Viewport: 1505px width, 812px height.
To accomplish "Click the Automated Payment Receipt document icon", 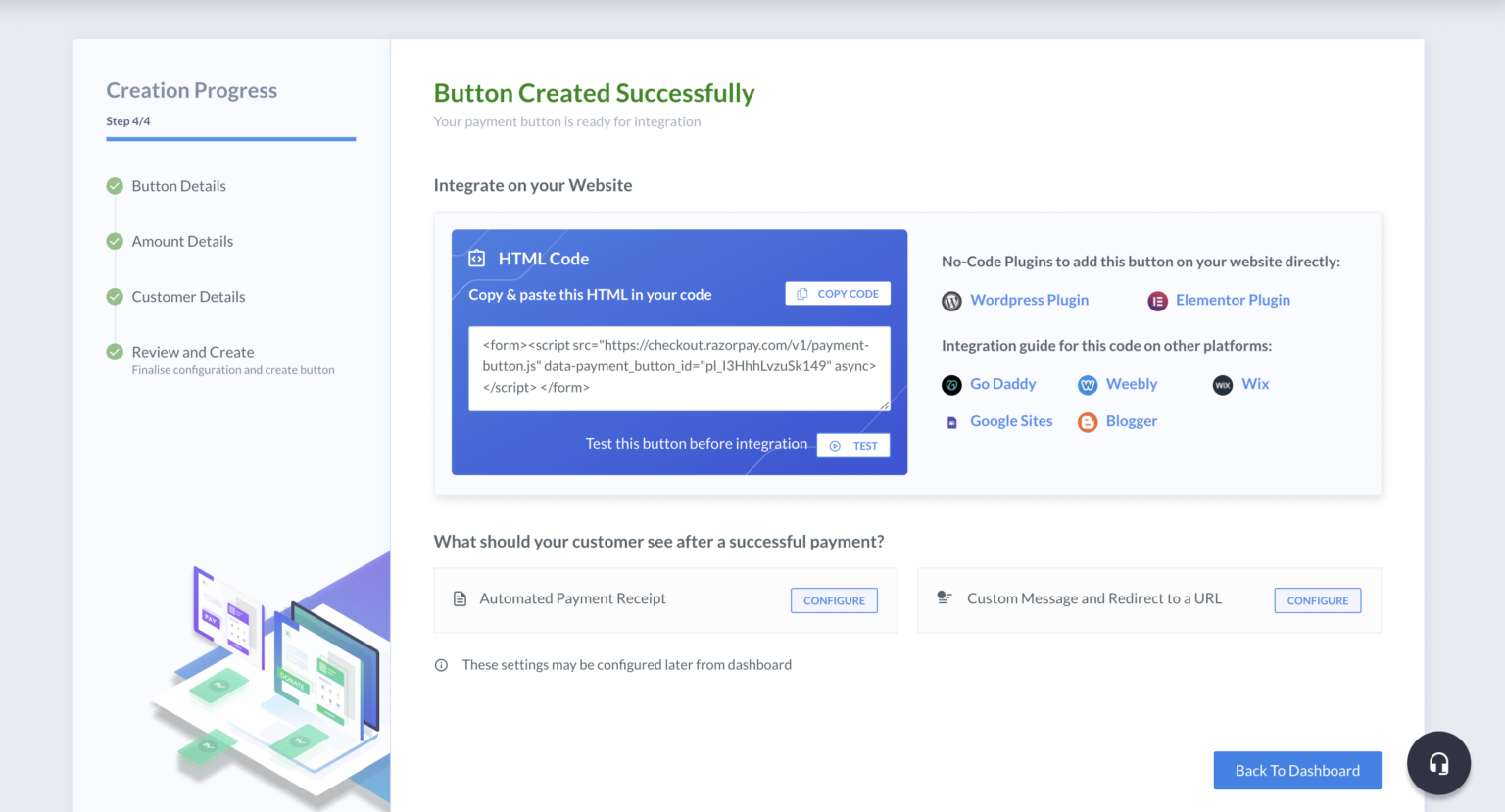I will click(x=461, y=597).
